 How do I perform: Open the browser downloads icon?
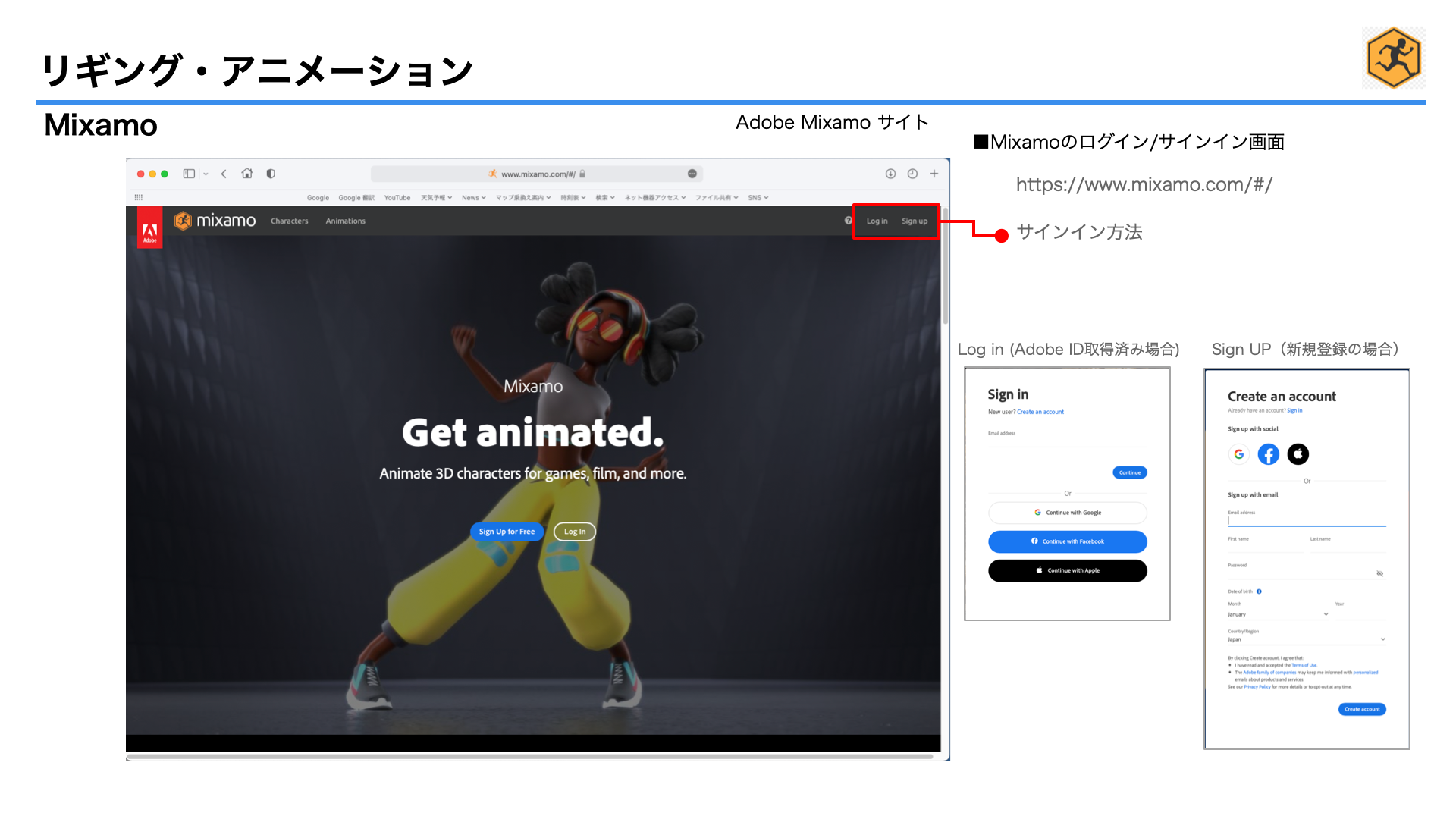coord(890,174)
